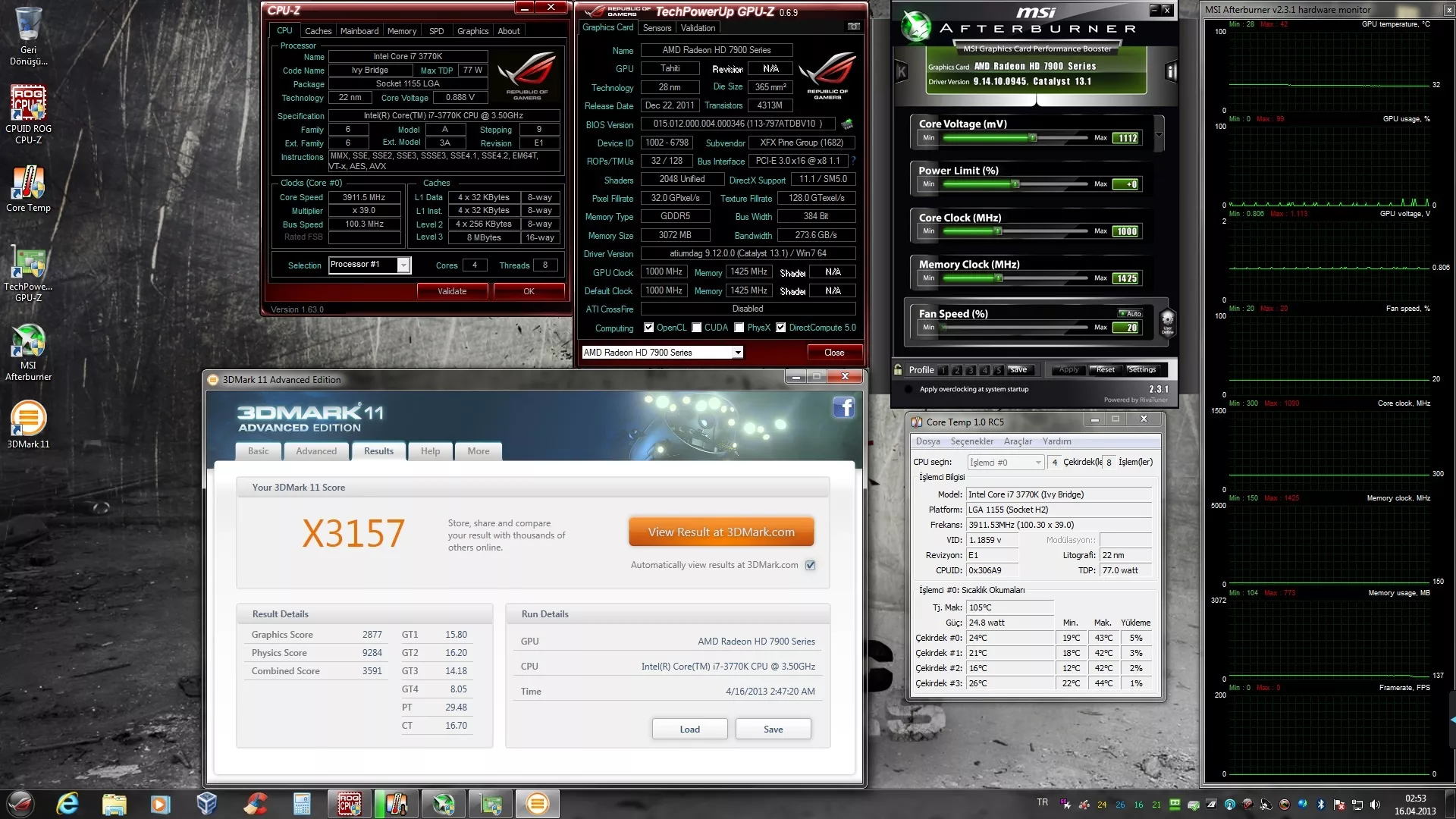Open Afterburner info panel with the i icon
Viewport: 1456px width, 819px height.
pyautogui.click(x=1171, y=72)
